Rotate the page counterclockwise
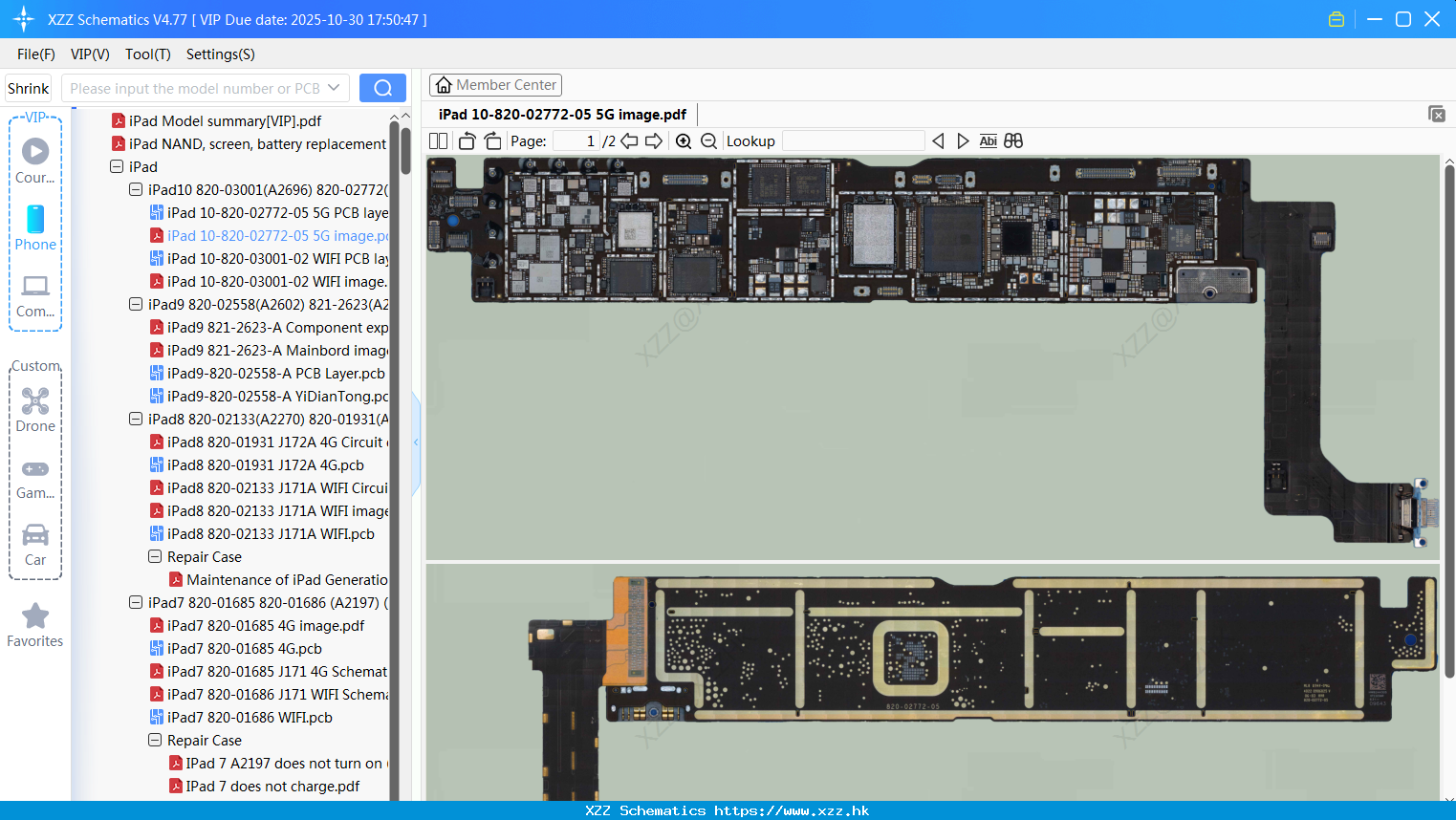The width and height of the screenshot is (1456, 820). click(x=467, y=140)
